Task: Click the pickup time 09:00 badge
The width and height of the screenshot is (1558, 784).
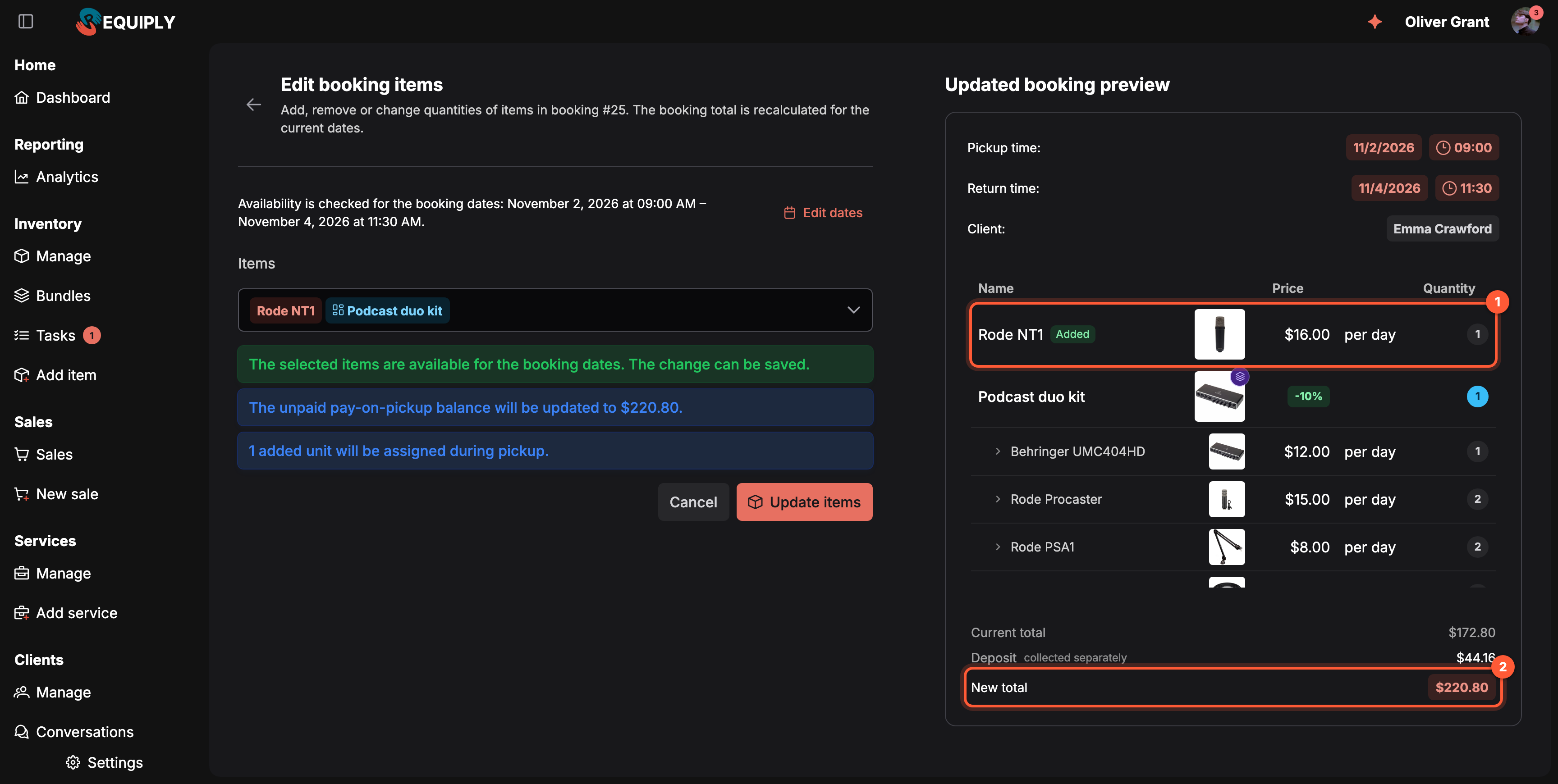Action: tap(1464, 147)
